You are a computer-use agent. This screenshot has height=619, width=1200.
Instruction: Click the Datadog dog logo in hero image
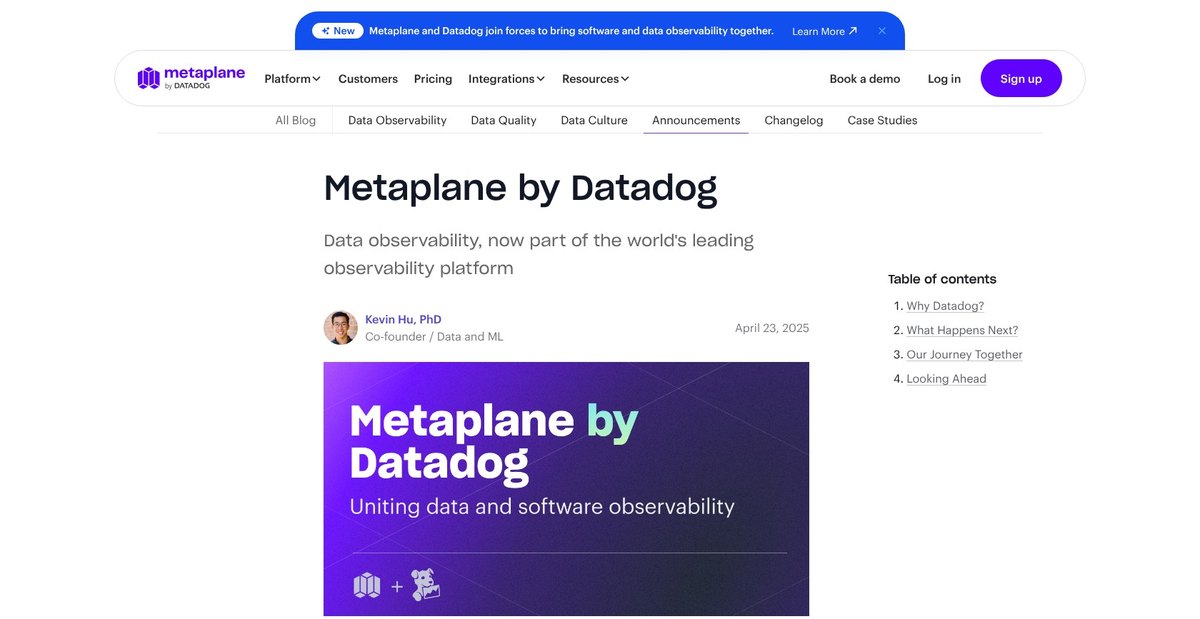click(x=426, y=585)
